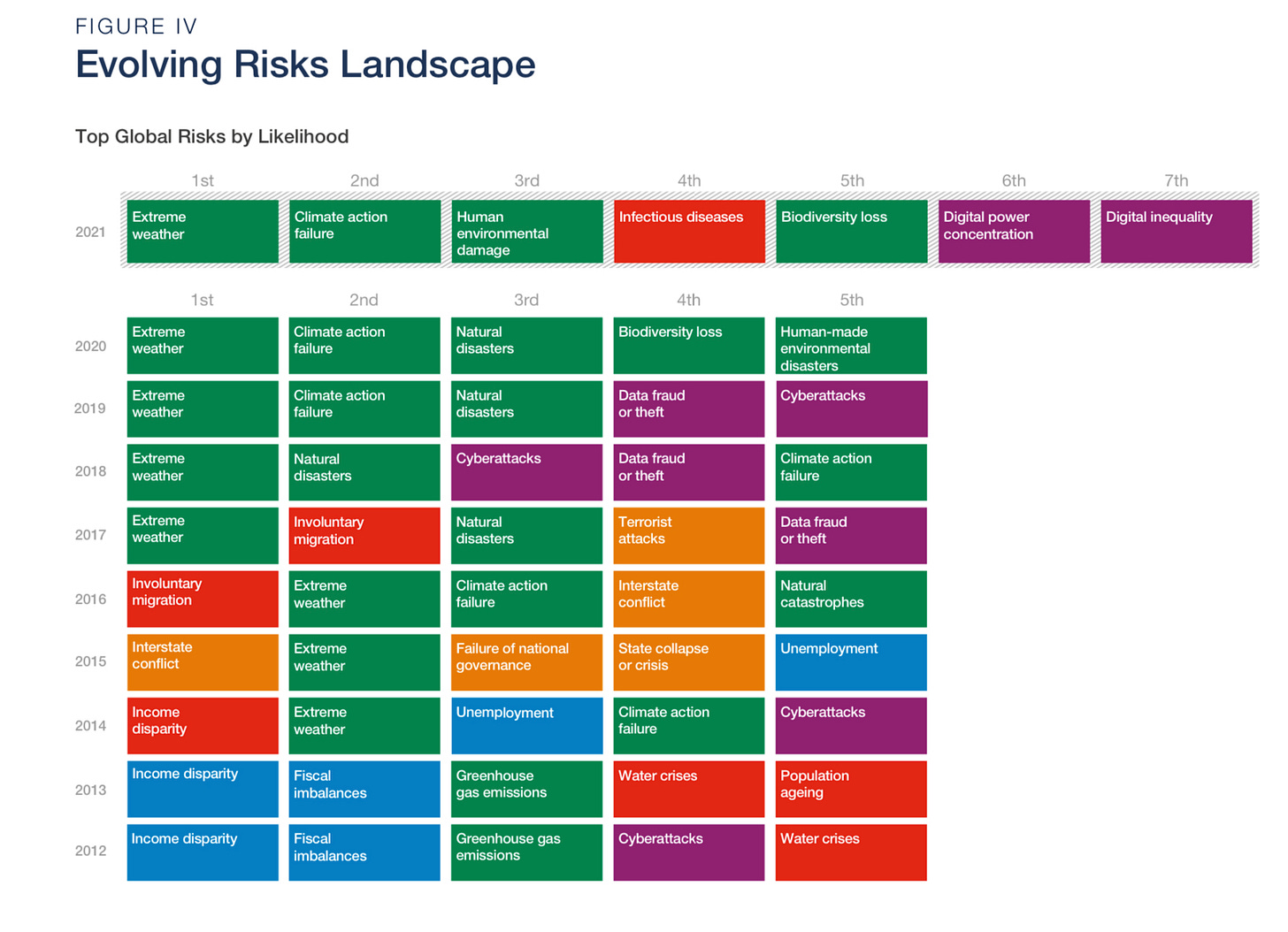Click State collapse or crisis cell
1288x932 pixels.
click(x=689, y=662)
